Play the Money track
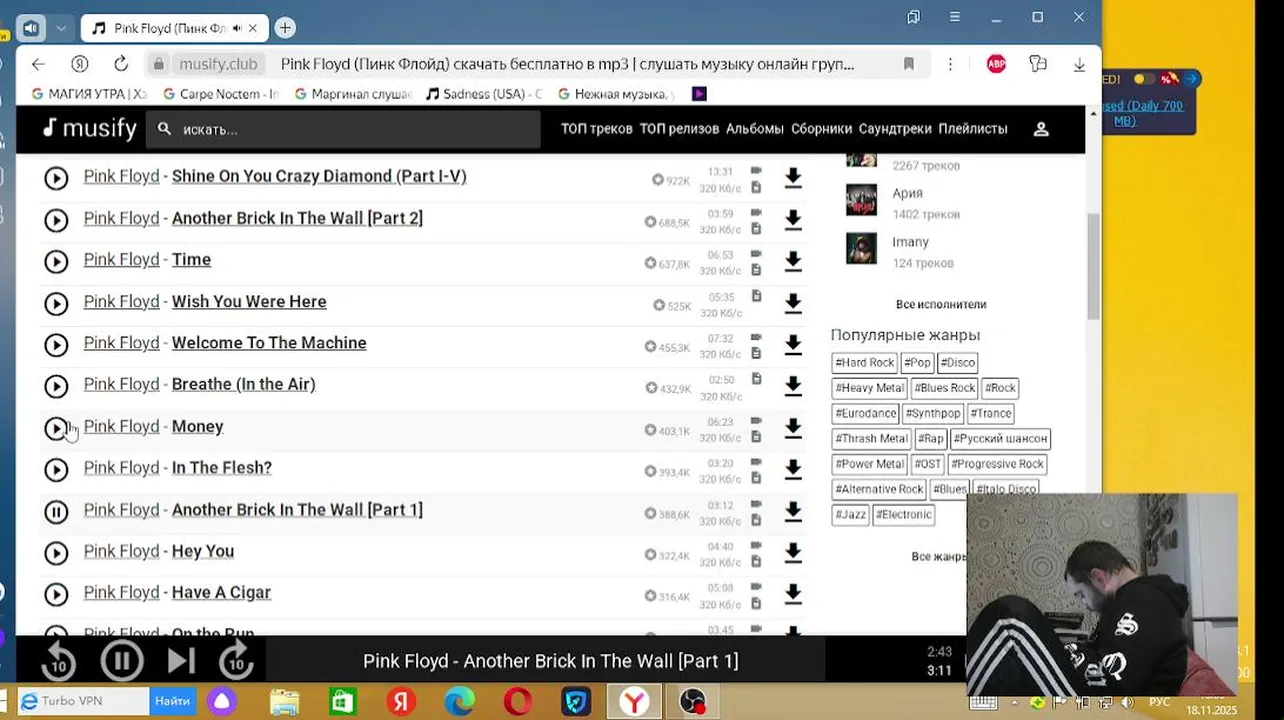This screenshot has height=720, width=1284. [x=56, y=428]
